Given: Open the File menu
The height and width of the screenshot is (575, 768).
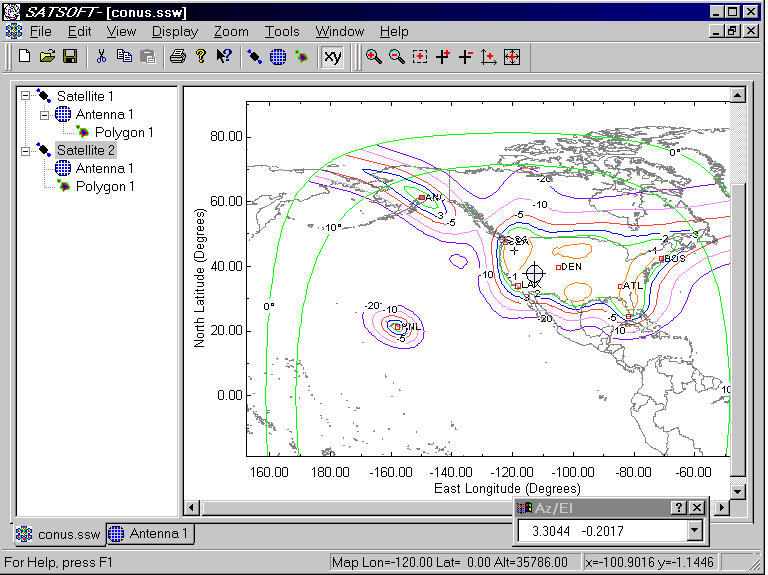Looking at the screenshot, I should coord(41,31).
